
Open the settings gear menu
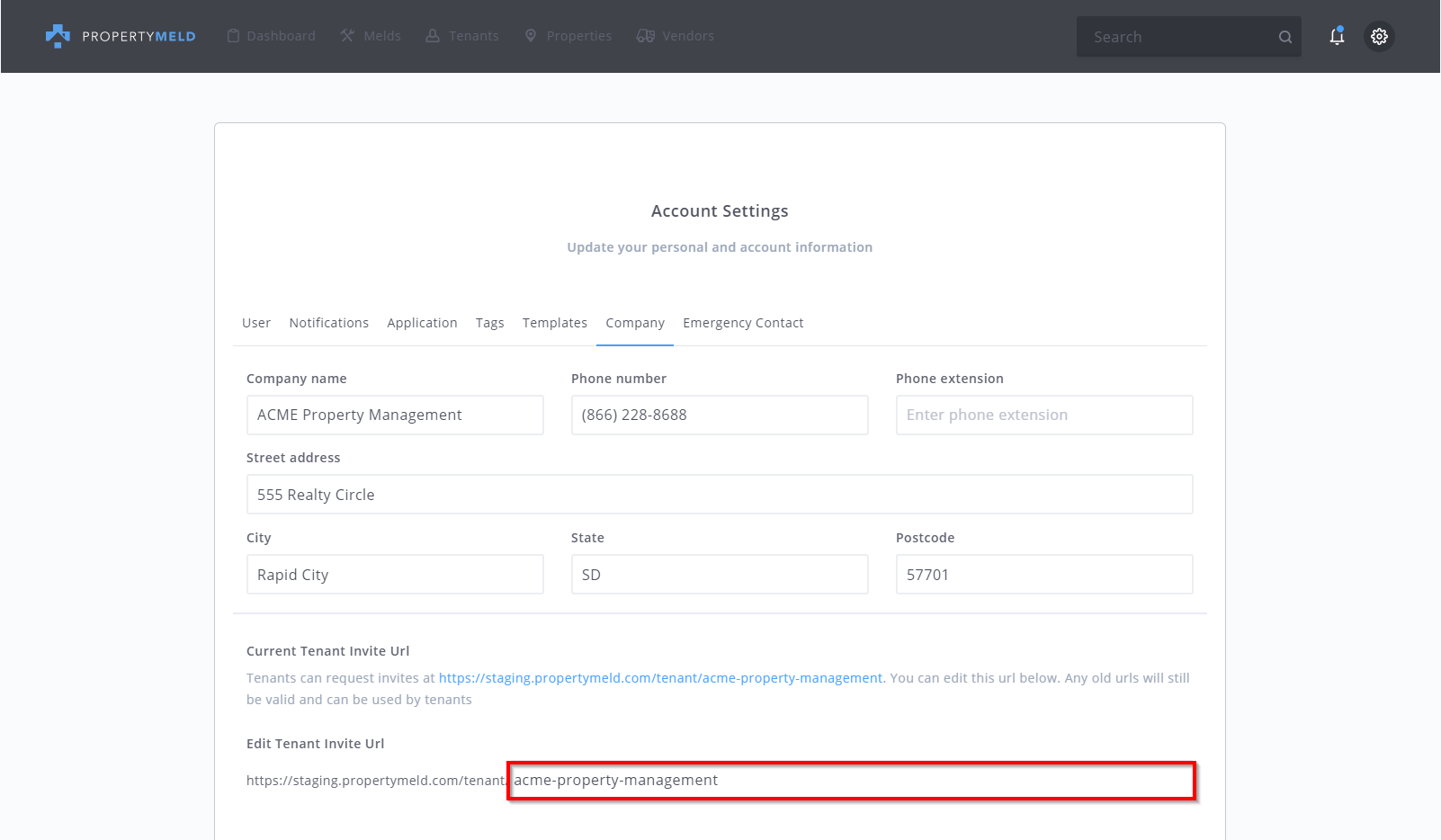(x=1379, y=37)
